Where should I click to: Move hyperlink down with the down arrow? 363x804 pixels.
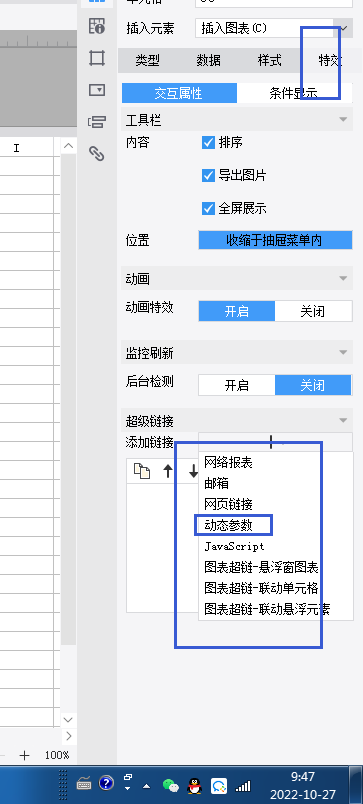[x=193, y=471]
